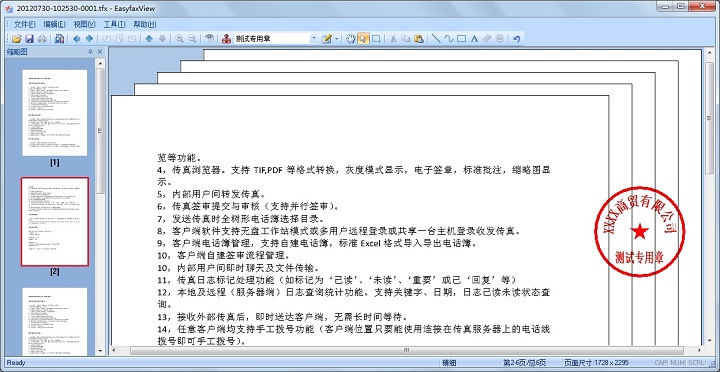The image size is (720, 372).
Task: Activate the arrow pointer selection tool
Action: click(363, 39)
